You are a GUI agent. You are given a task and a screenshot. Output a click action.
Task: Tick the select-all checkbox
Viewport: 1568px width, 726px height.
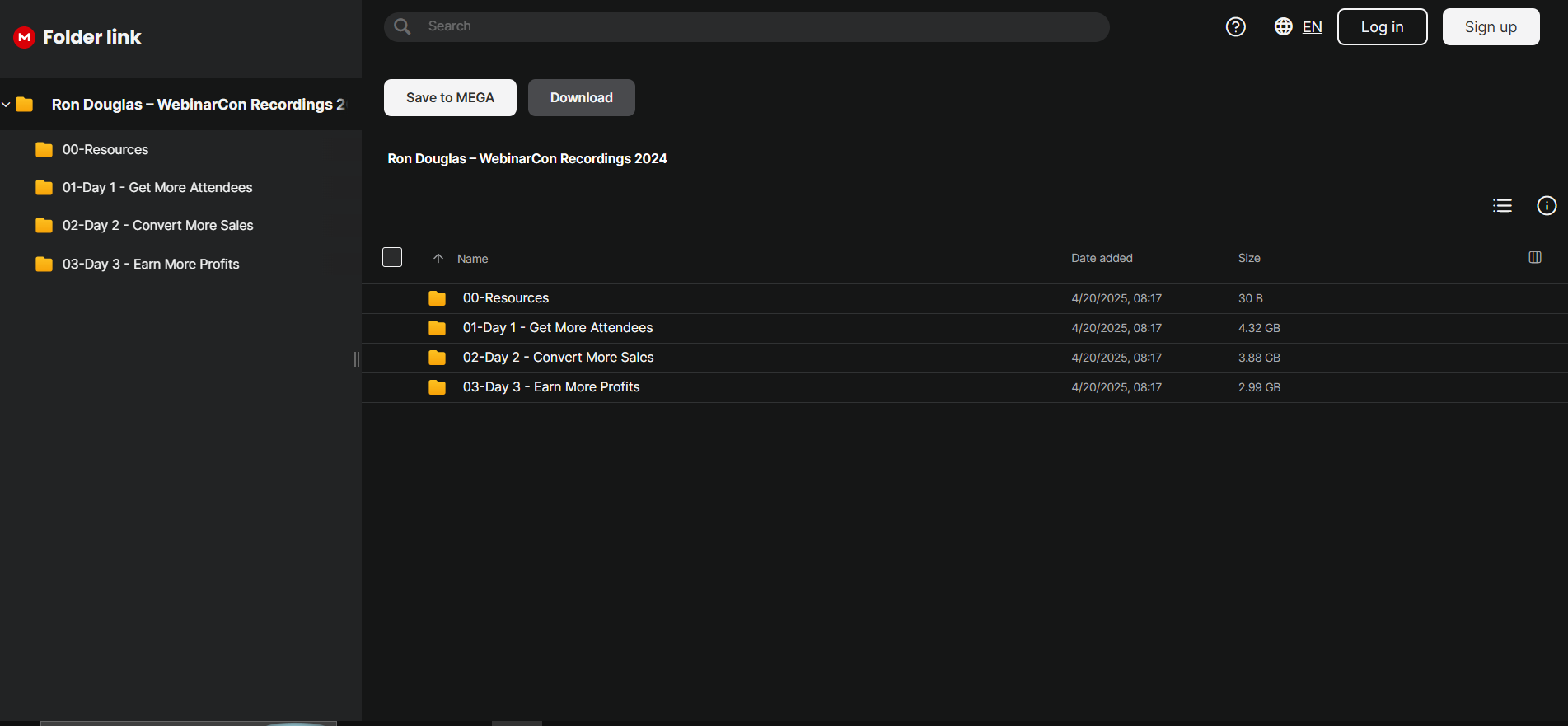pos(392,257)
